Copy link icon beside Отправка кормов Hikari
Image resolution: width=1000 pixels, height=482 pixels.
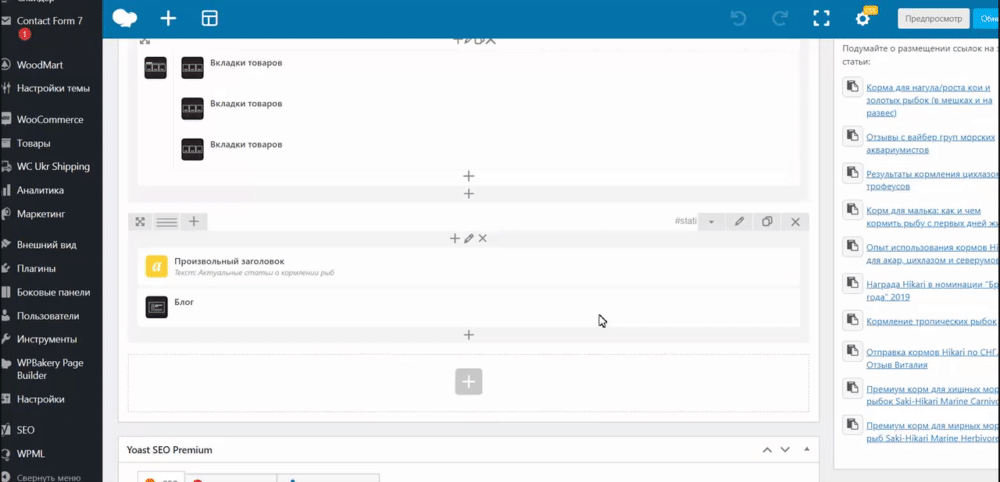click(x=851, y=351)
